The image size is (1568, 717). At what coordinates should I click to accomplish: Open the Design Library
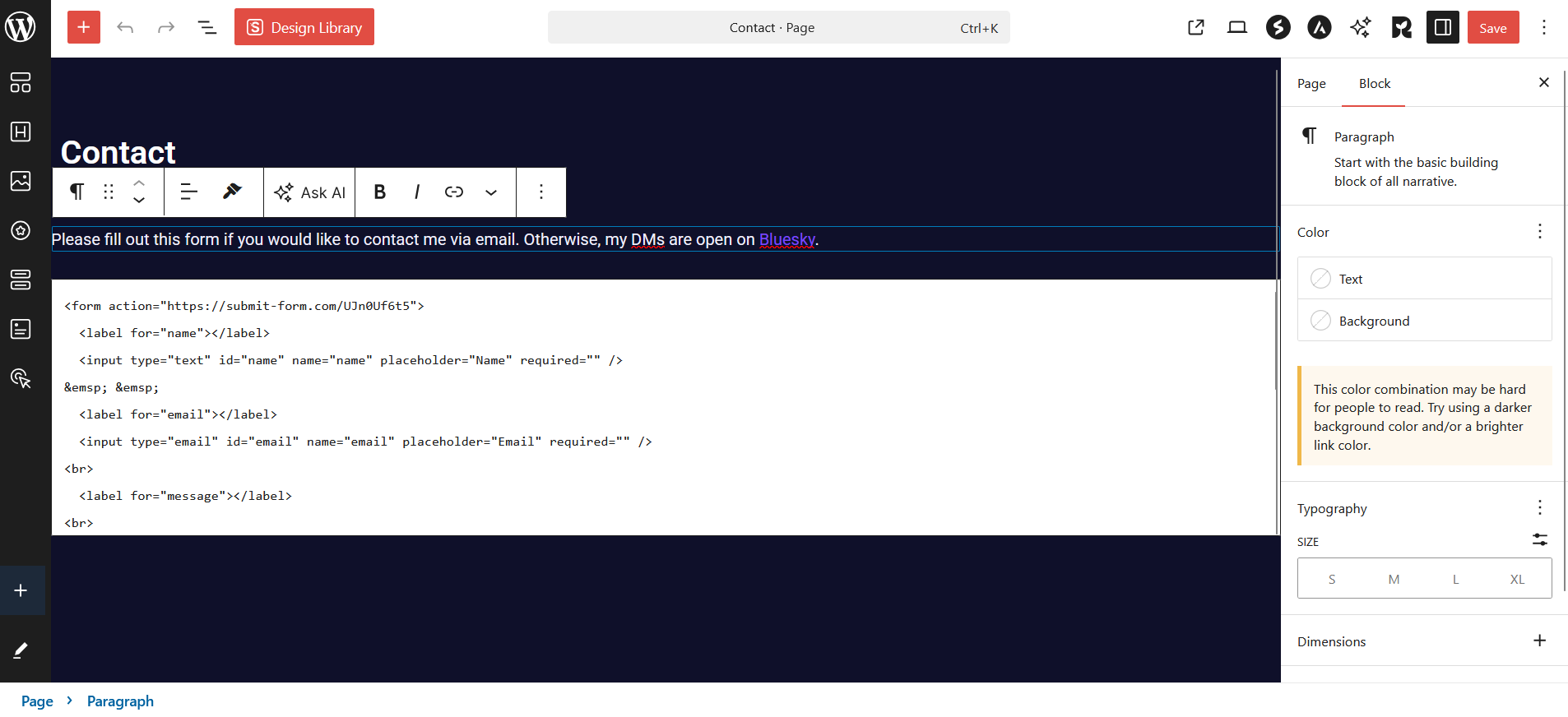click(304, 27)
